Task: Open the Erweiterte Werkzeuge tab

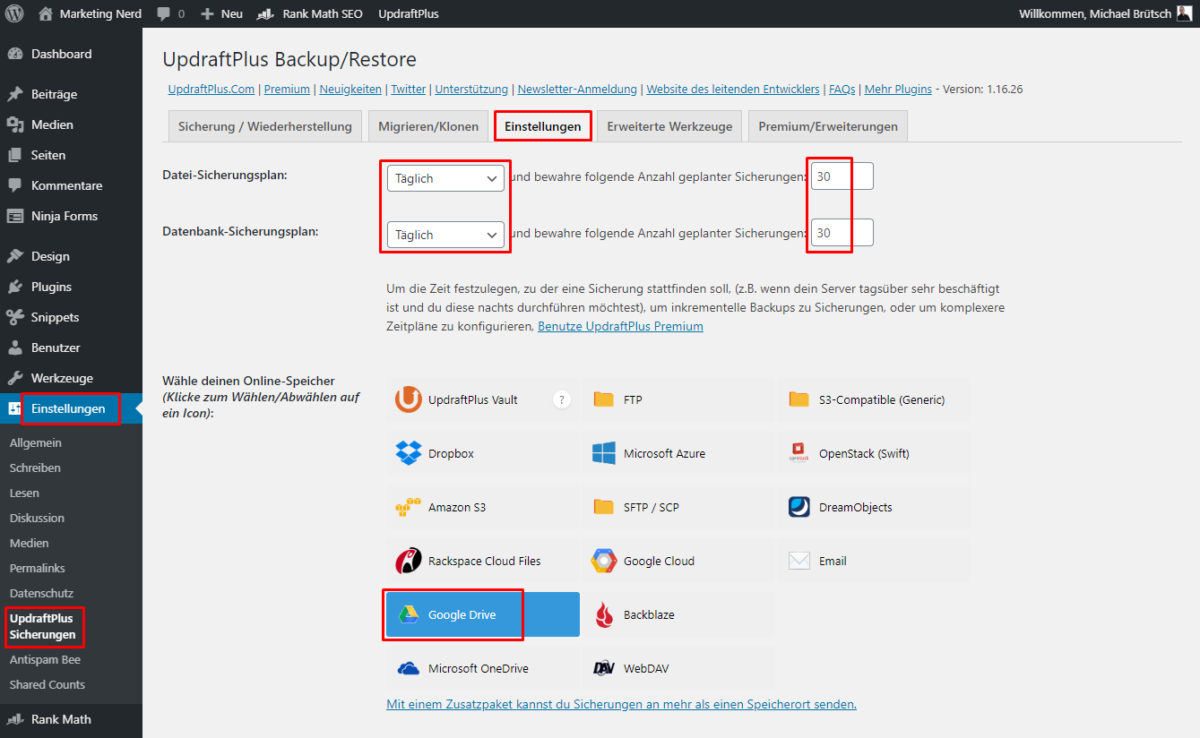Action: tap(669, 127)
